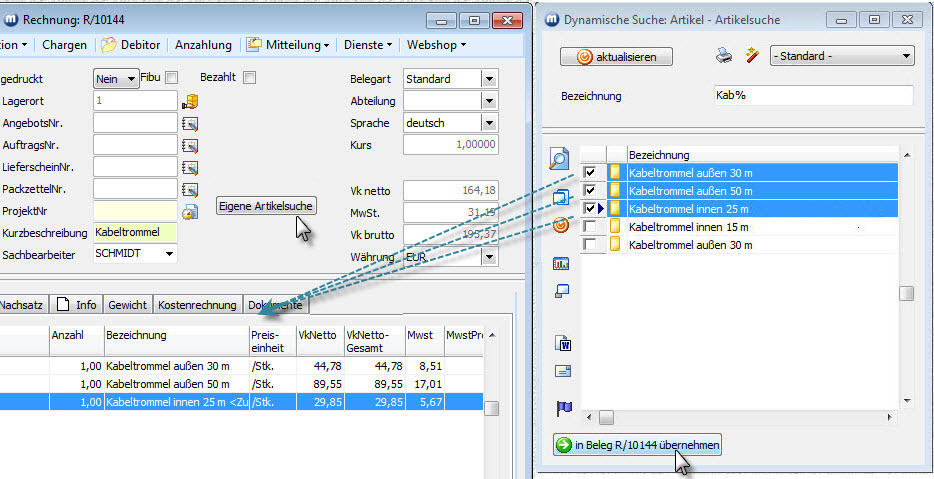Check the Kabeltrommel innen 15 m row
The width and height of the screenshot is (934, 479).
590,227
